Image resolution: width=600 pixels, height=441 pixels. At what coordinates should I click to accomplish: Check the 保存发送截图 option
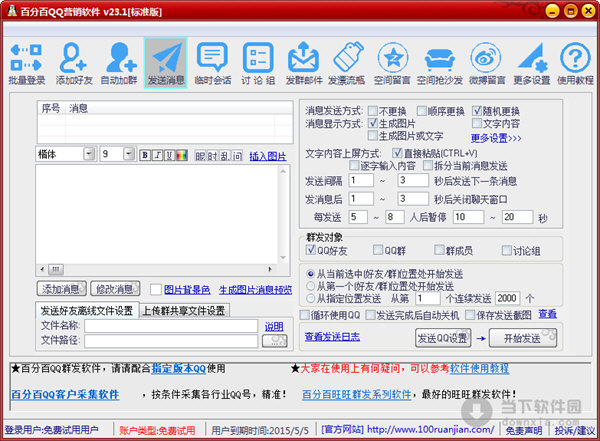pos(470,315)
